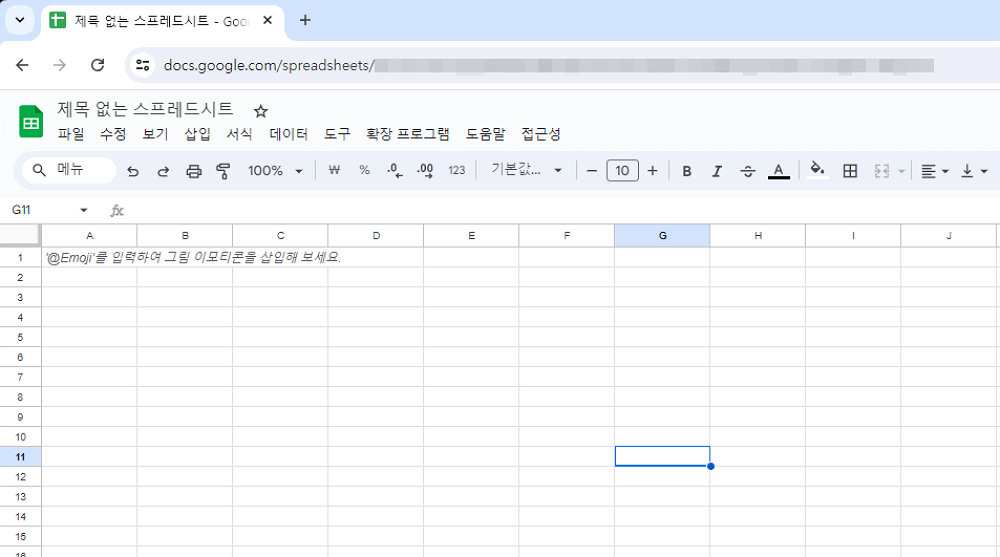Toggle bold formatting
The width and height of the screenshot is (1000, 557).
tap(687, 171)
